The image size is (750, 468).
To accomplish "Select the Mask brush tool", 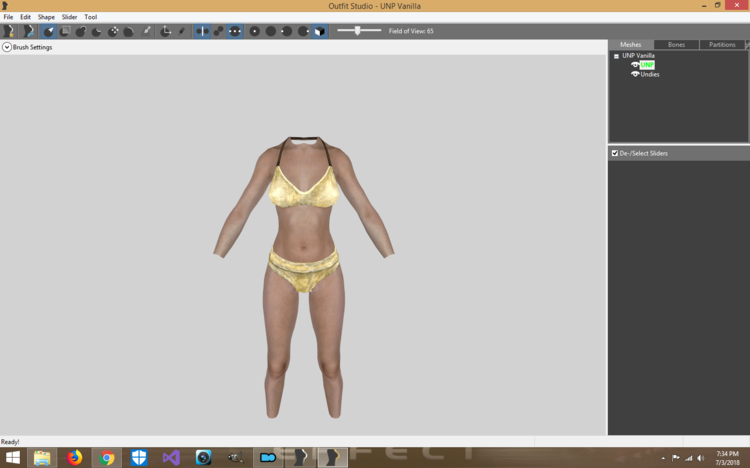I will (65, 31).
